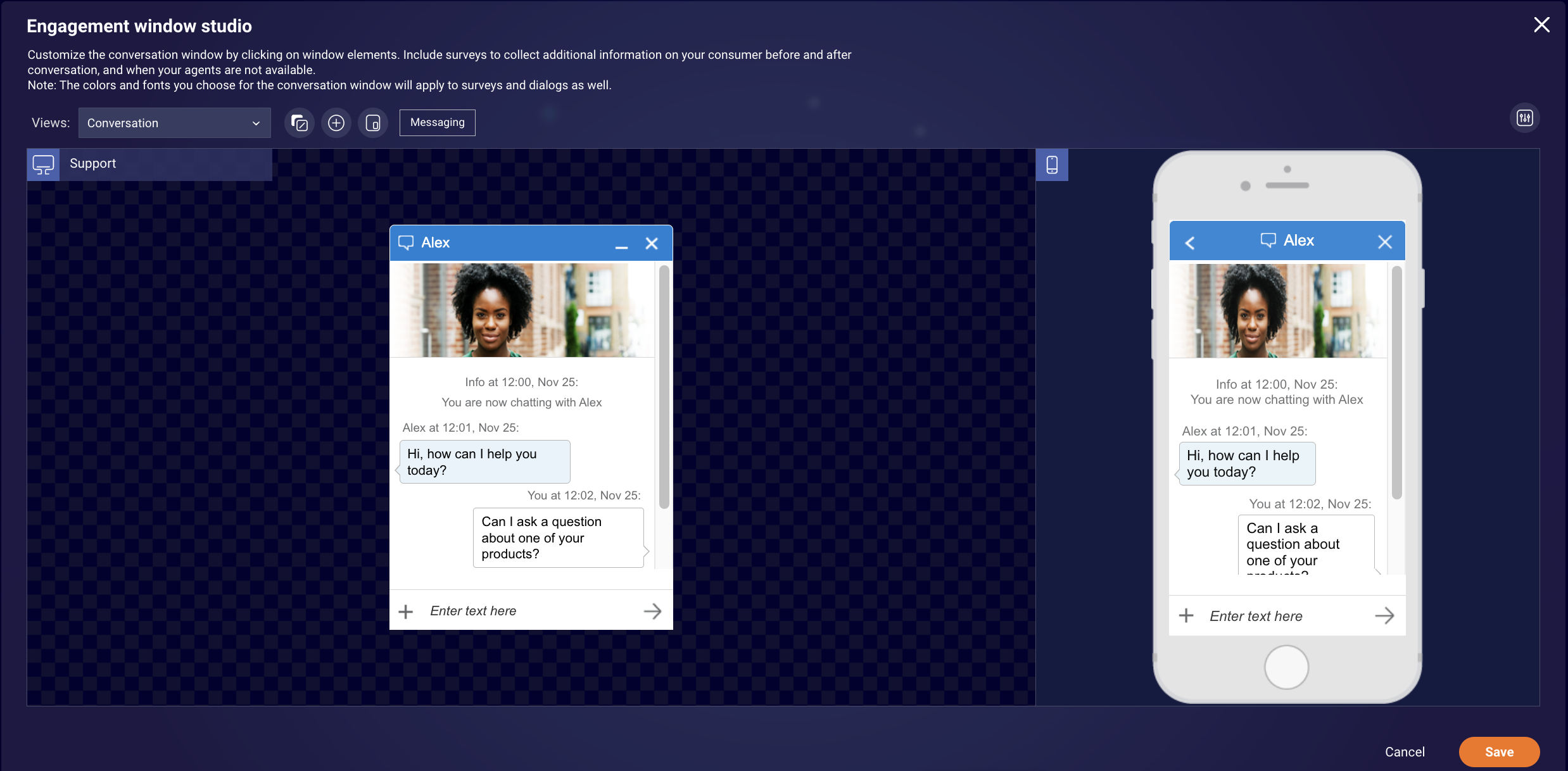Save the engagement window changes
Screen dimensions: 1568x771
(1499, 752)
